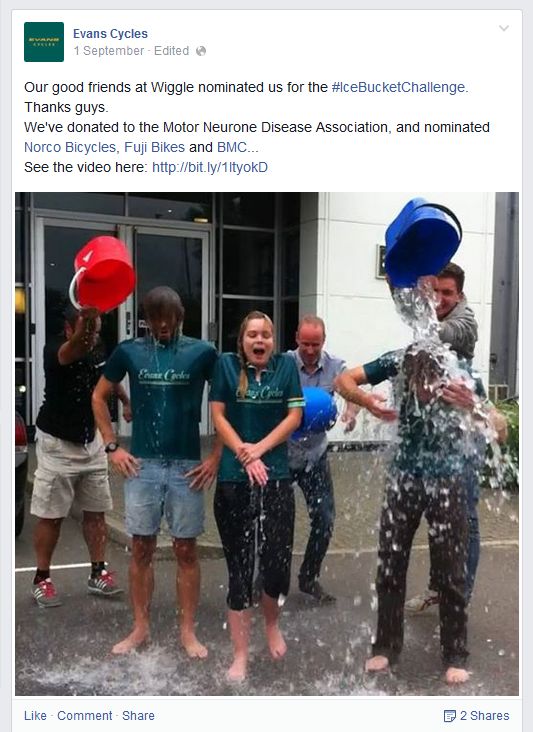Screen dimensions: 533x732
Task: Visit the Fuji Bikes page link
Action: 154,147
